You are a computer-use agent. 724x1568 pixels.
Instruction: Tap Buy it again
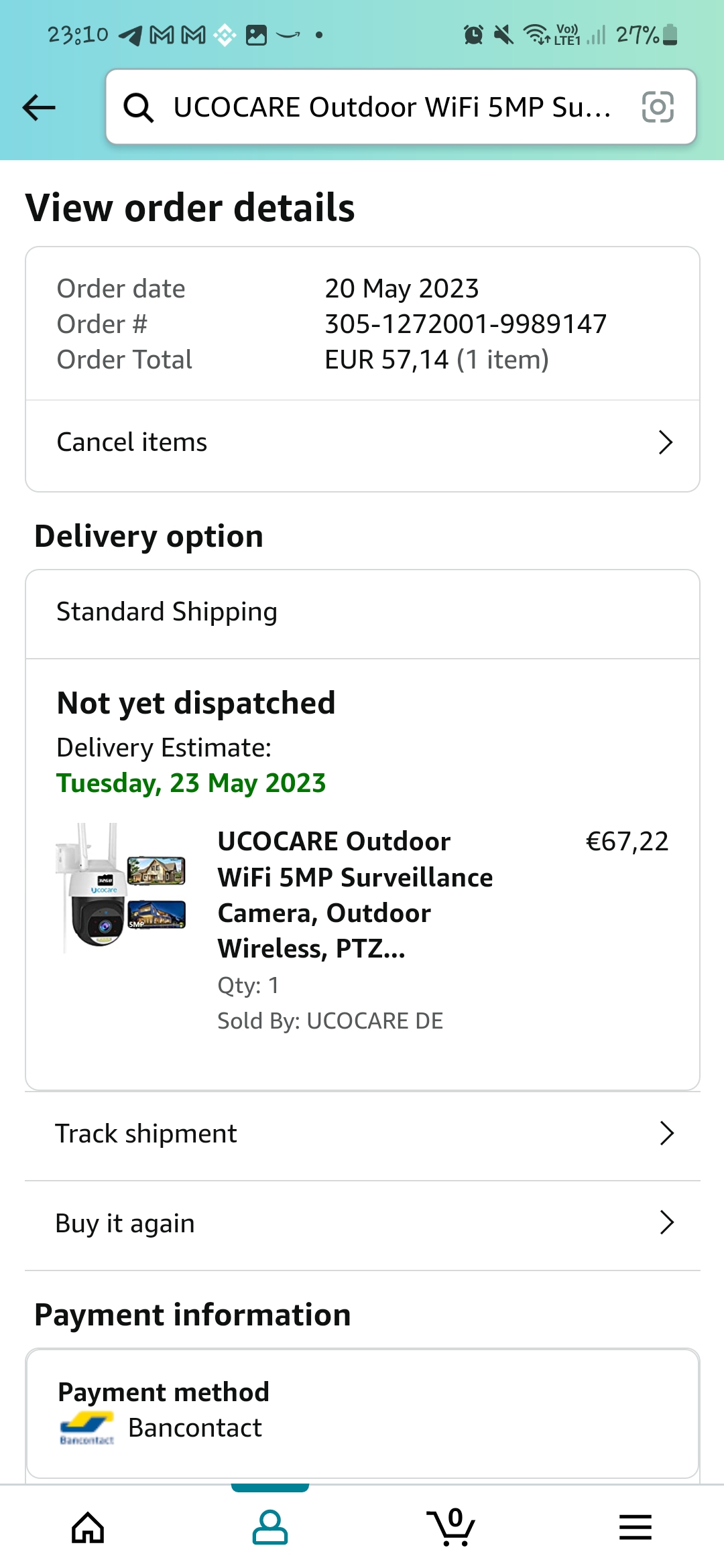tap(125, 1224)
